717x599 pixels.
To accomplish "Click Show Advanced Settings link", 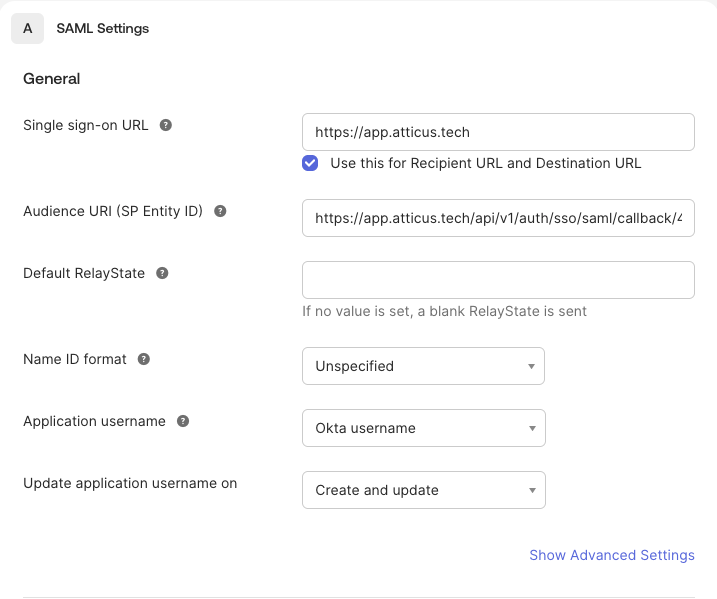I will tap(612, 555).
